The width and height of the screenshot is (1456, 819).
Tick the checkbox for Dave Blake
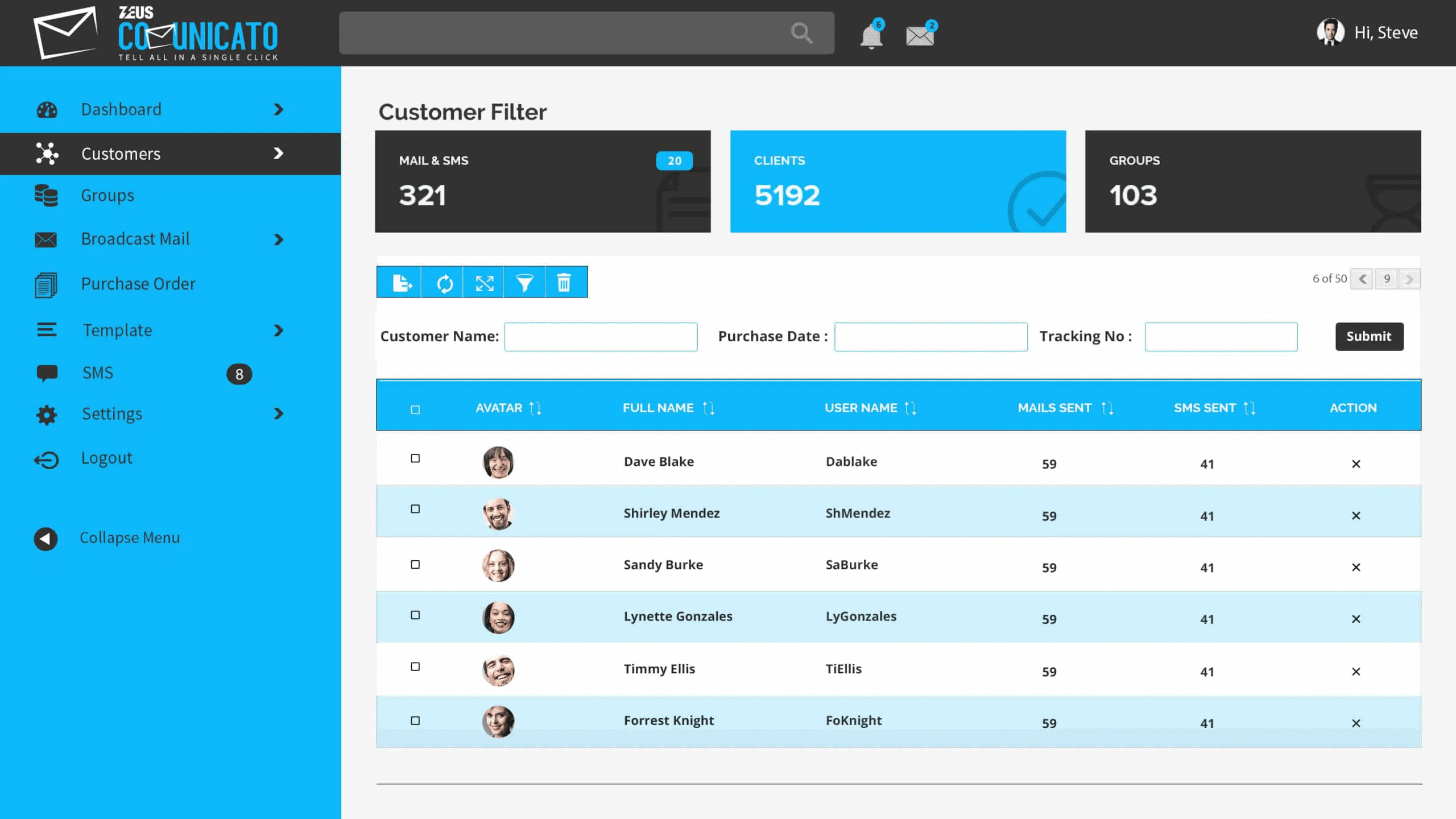point(415,458)
